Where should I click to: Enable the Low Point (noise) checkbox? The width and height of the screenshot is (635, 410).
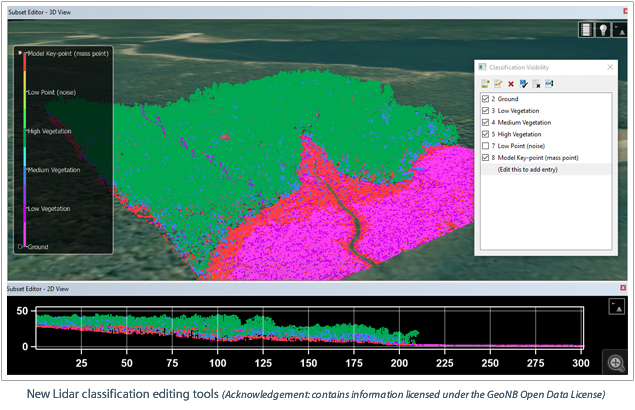pos(486,146)
